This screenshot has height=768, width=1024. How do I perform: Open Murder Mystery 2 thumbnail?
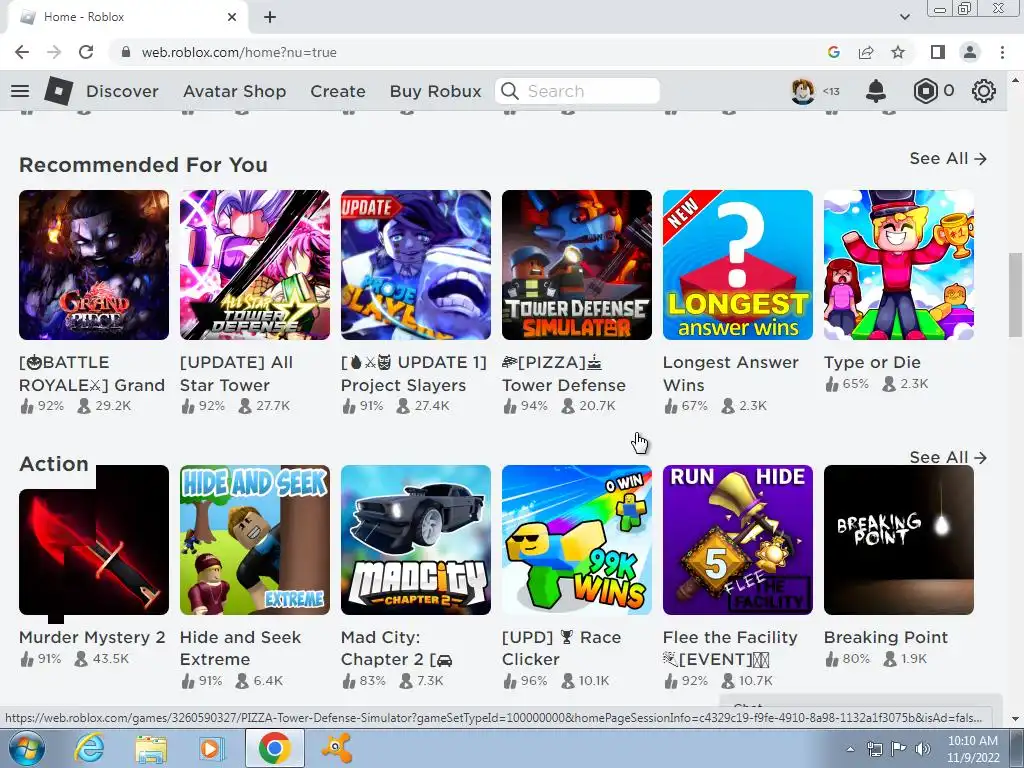coord(94,540)
